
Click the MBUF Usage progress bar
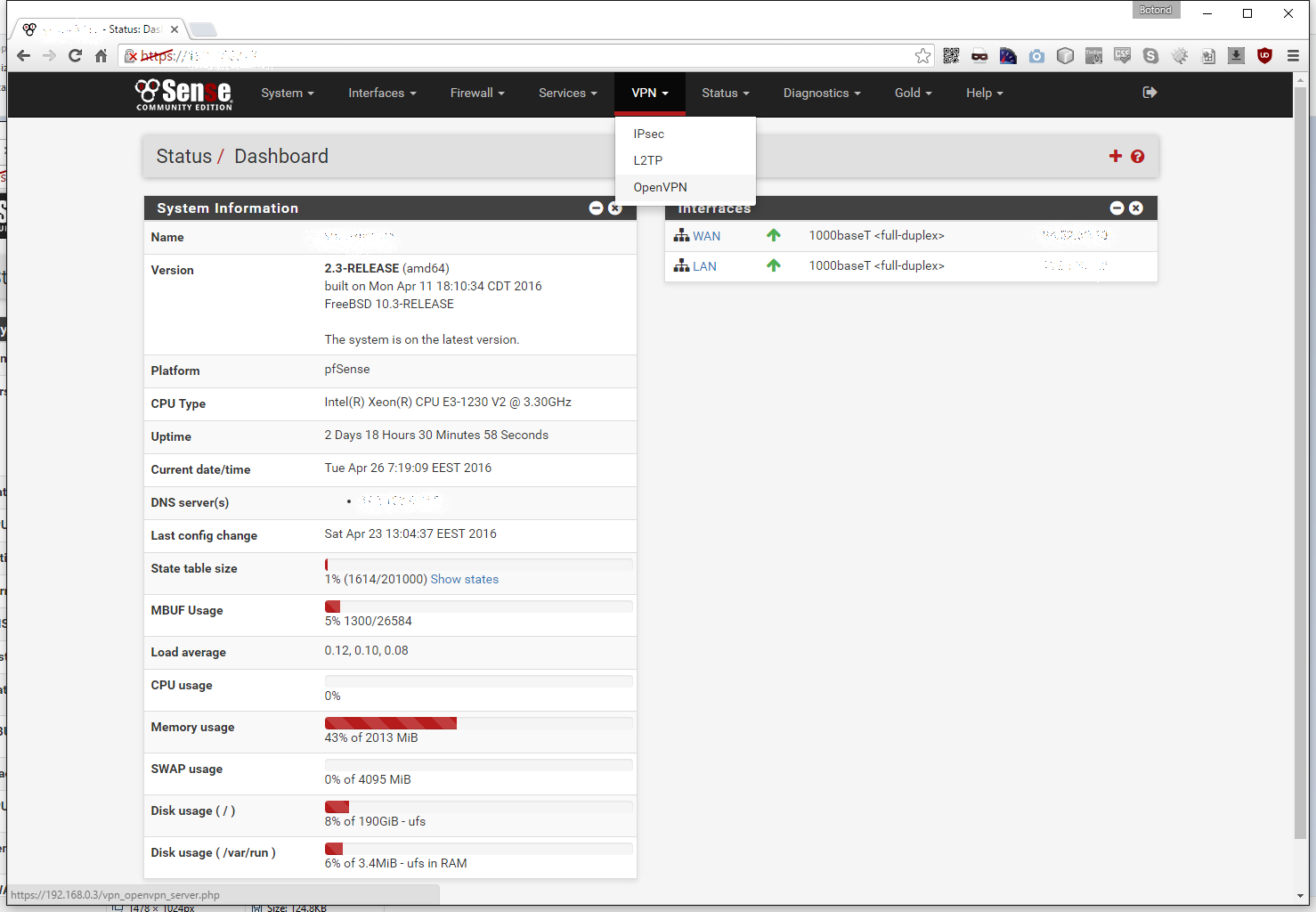478,607
